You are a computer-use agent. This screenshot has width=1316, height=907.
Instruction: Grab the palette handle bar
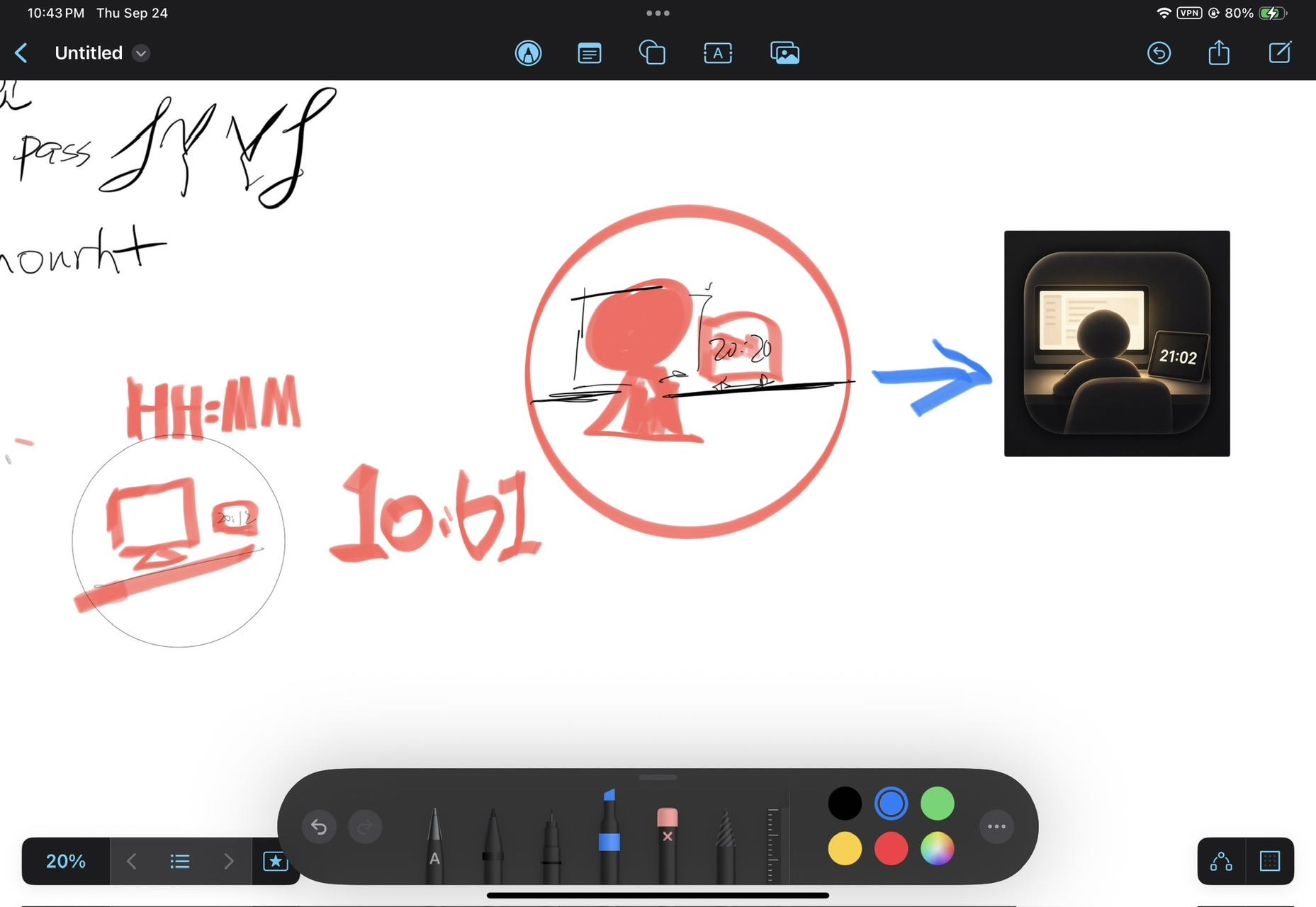pos(658,777)
